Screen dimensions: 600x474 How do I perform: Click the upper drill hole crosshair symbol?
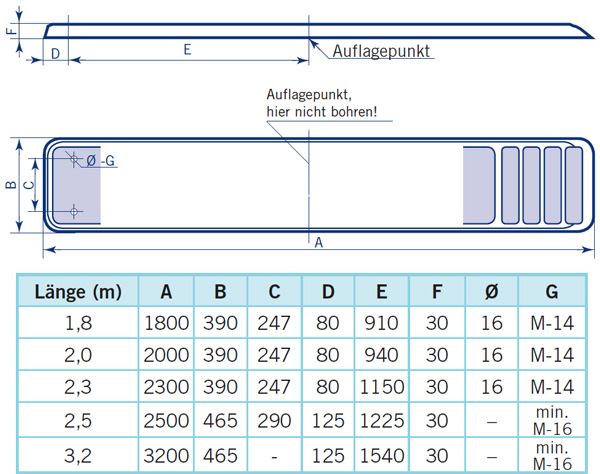[x=74, y=160]
